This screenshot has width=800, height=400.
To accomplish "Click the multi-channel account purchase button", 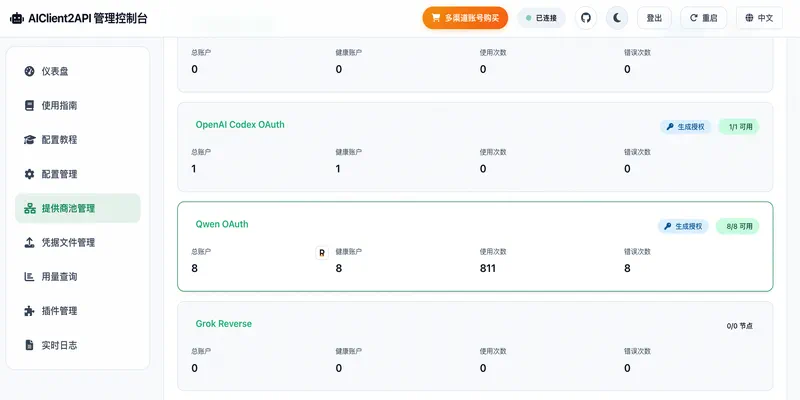I will (x=465, y=17).
